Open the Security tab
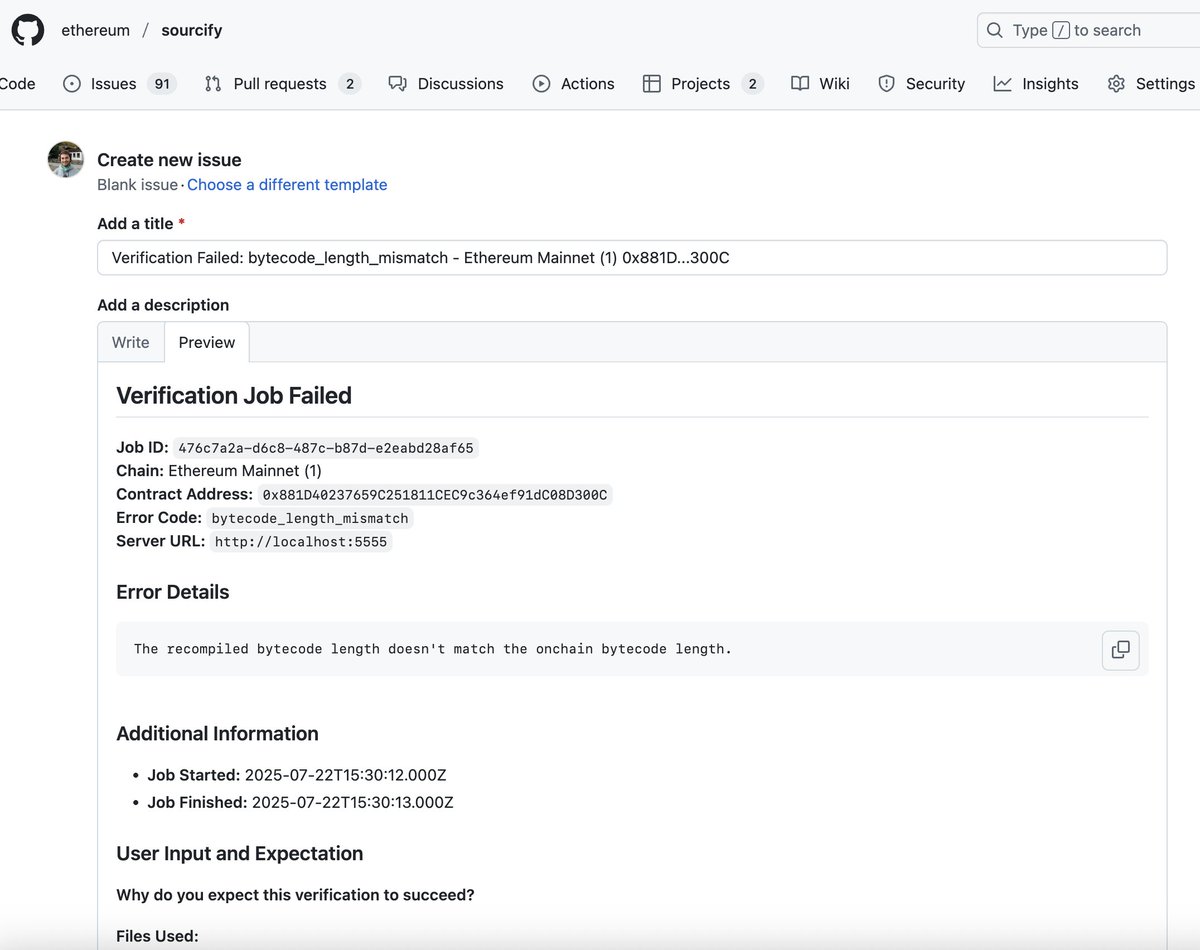Screen dimensions: 1200x950 (x=921, y=84)
